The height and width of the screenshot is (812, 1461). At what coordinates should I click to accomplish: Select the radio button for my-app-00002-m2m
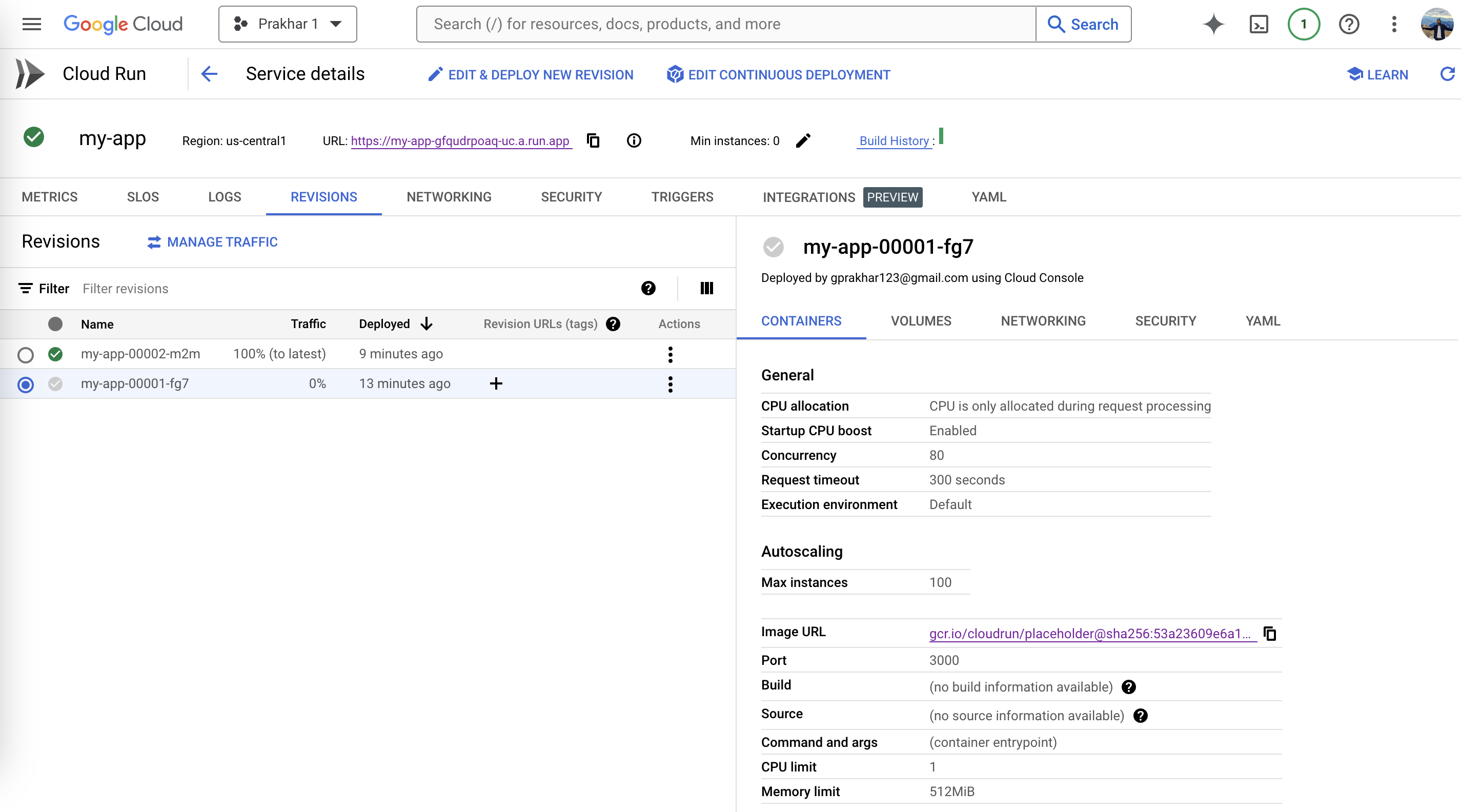[25, 354]
